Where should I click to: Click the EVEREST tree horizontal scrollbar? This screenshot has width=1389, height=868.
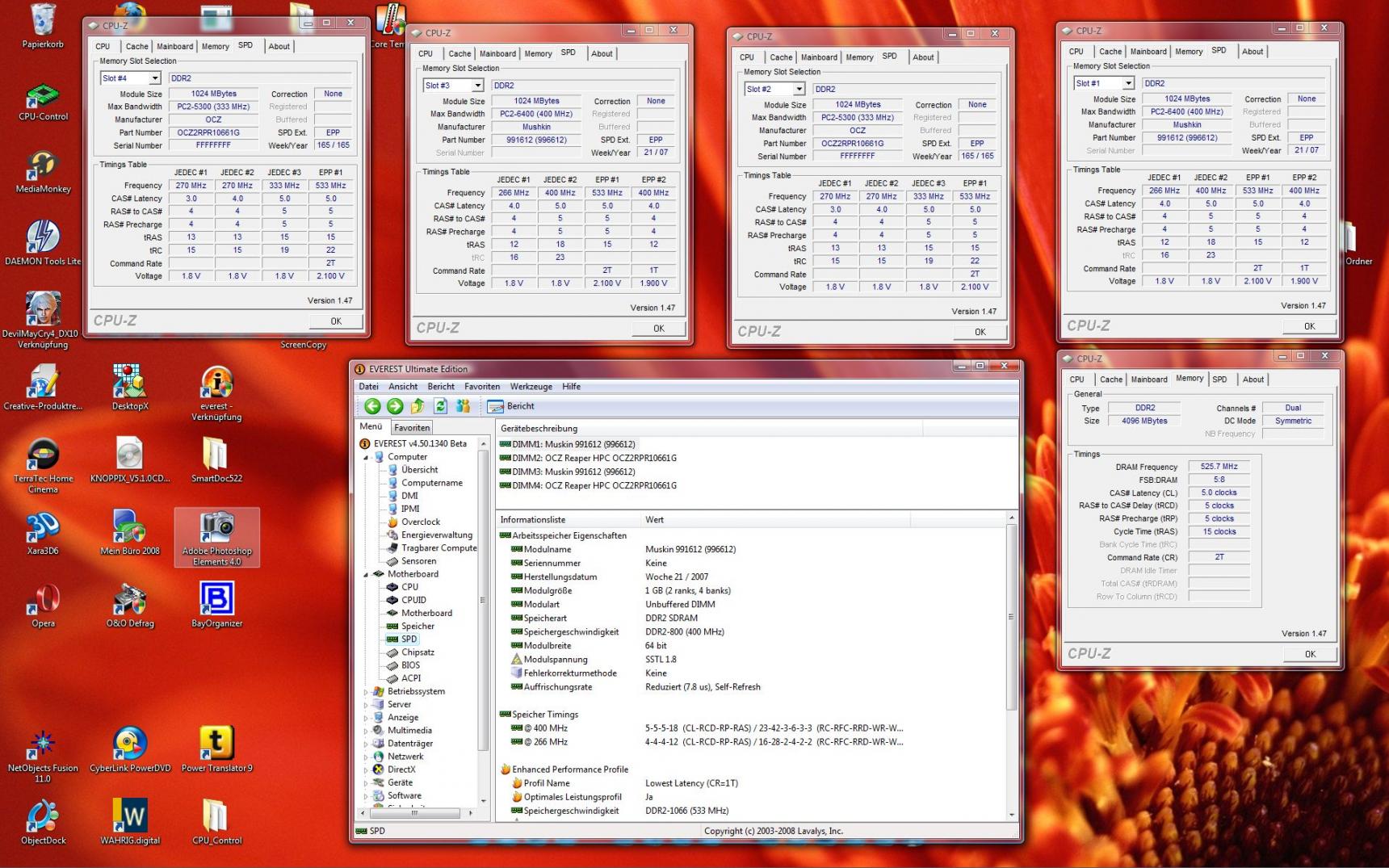[x=417, y=813]
